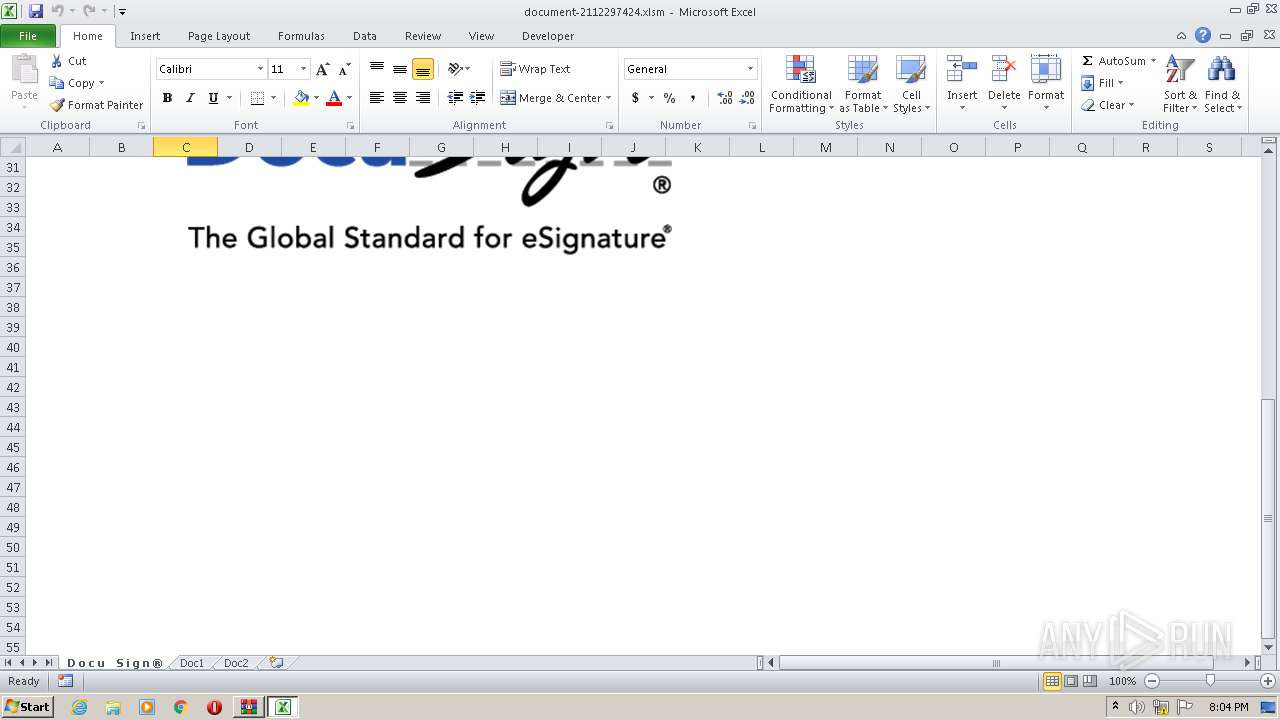Open Cell Styles gallery

pos(911,84)
